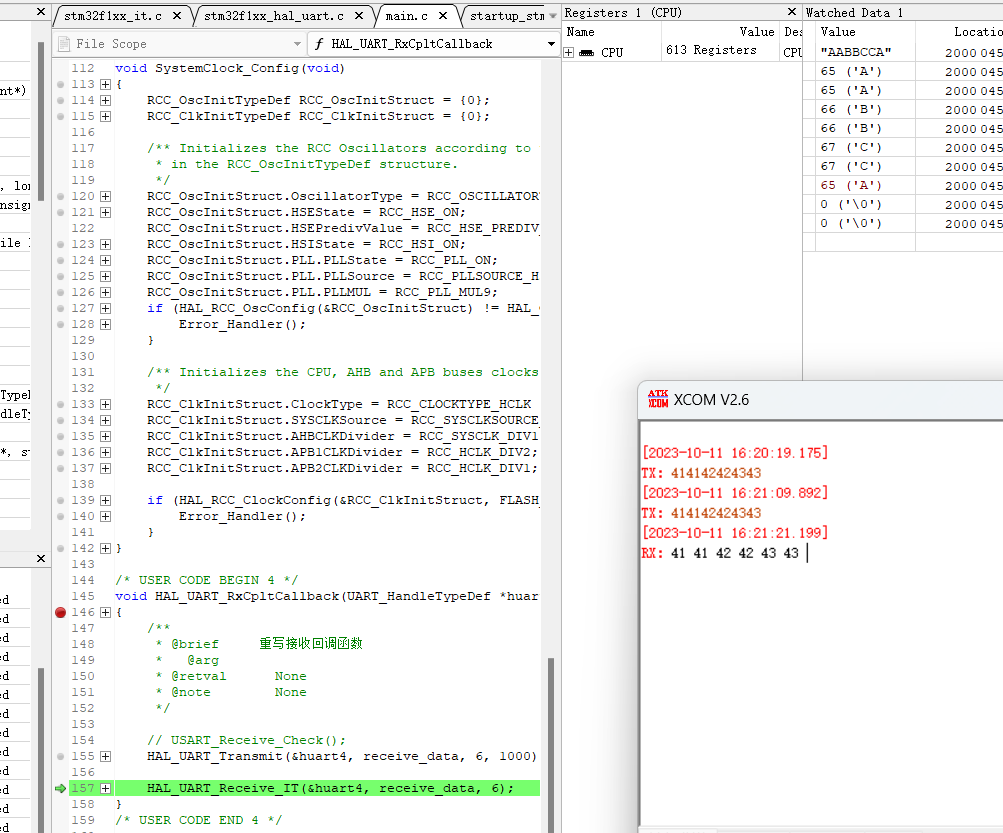Click the Name column header in Registers

580,32
